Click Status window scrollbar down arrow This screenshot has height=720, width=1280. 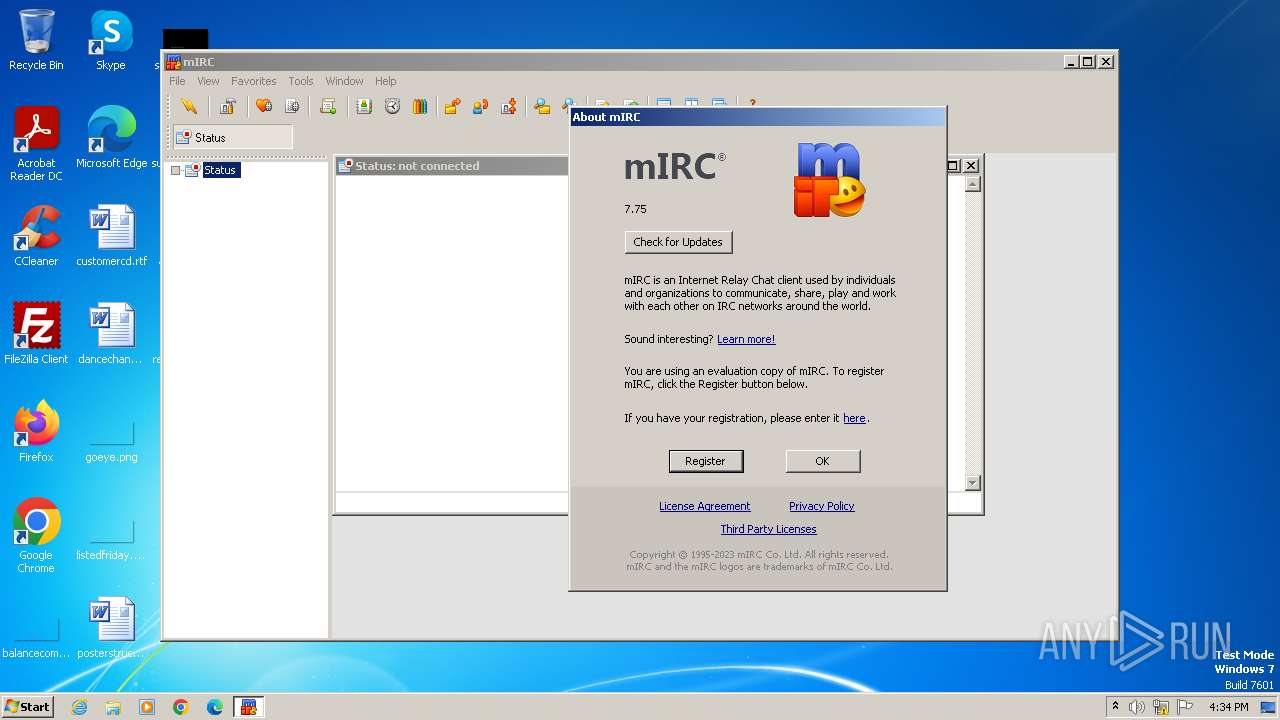tap(972, 483)
